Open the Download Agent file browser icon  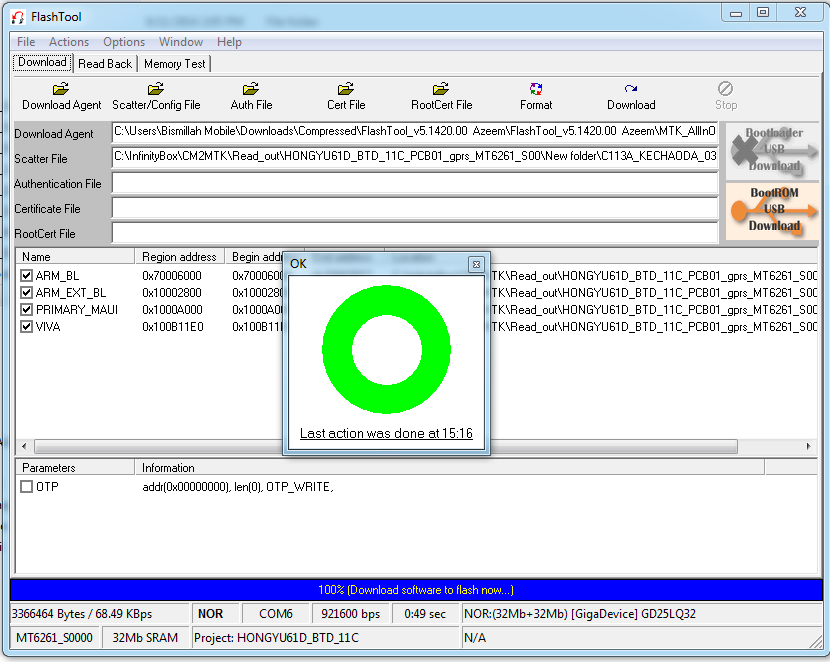click(61, 88)
